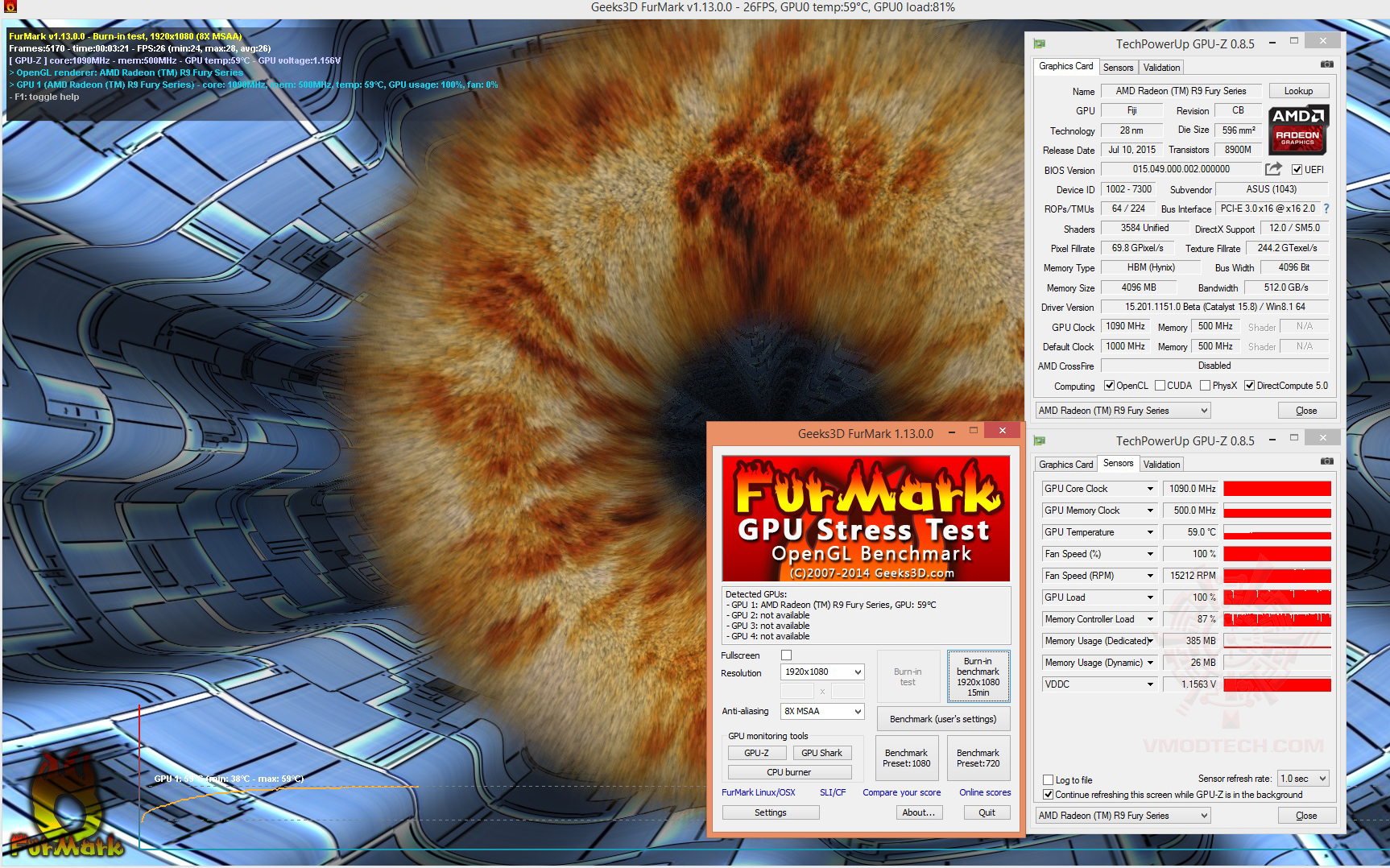Screen dimensions: 1390x868
Task: Minimize the upper GPU-Z Graphics Card window
Action: tap(1272, 43)
